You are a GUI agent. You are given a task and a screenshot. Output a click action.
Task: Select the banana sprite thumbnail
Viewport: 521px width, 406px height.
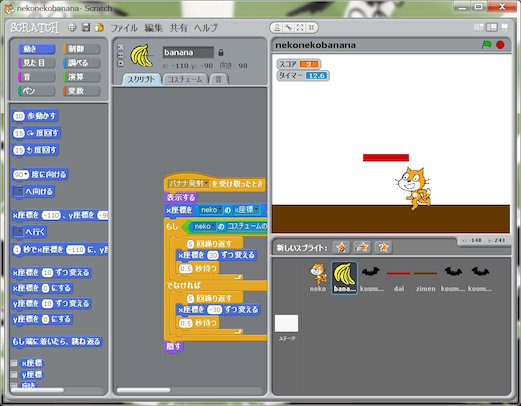344,278
